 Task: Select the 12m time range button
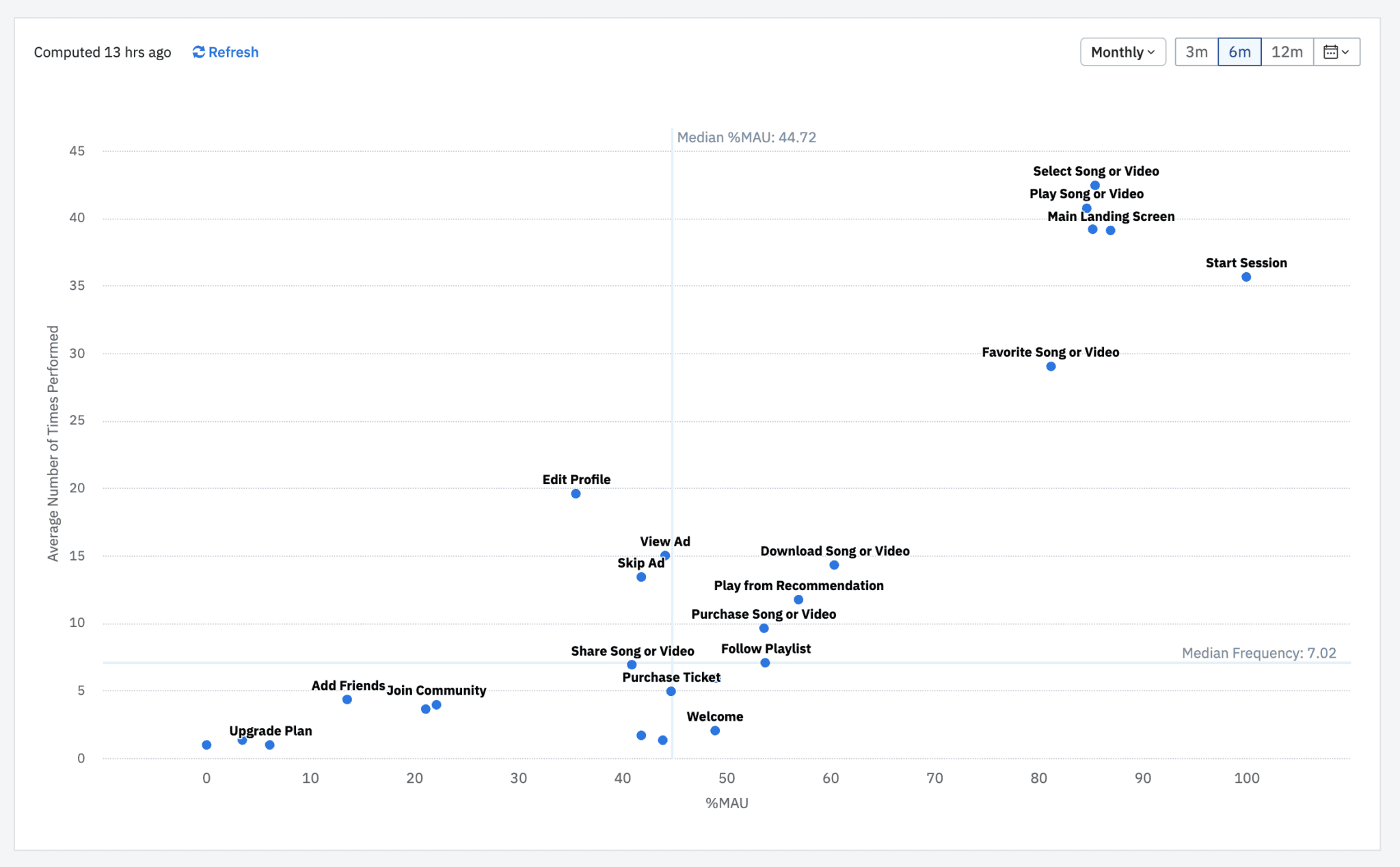pyautogui.click(x=1287, y=51)
